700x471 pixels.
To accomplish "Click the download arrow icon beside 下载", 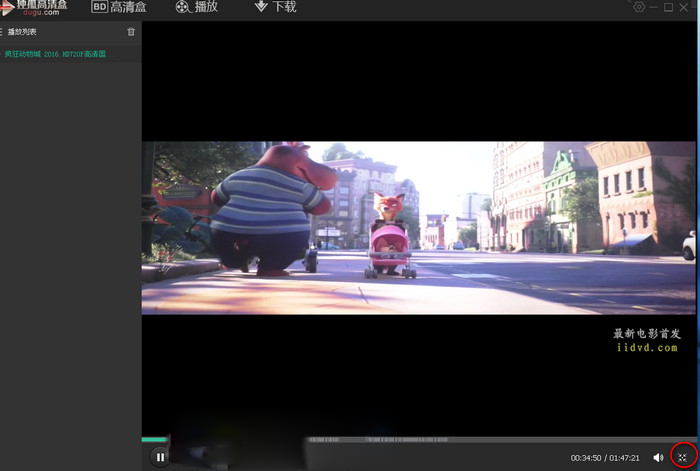I will click(261, 7).
